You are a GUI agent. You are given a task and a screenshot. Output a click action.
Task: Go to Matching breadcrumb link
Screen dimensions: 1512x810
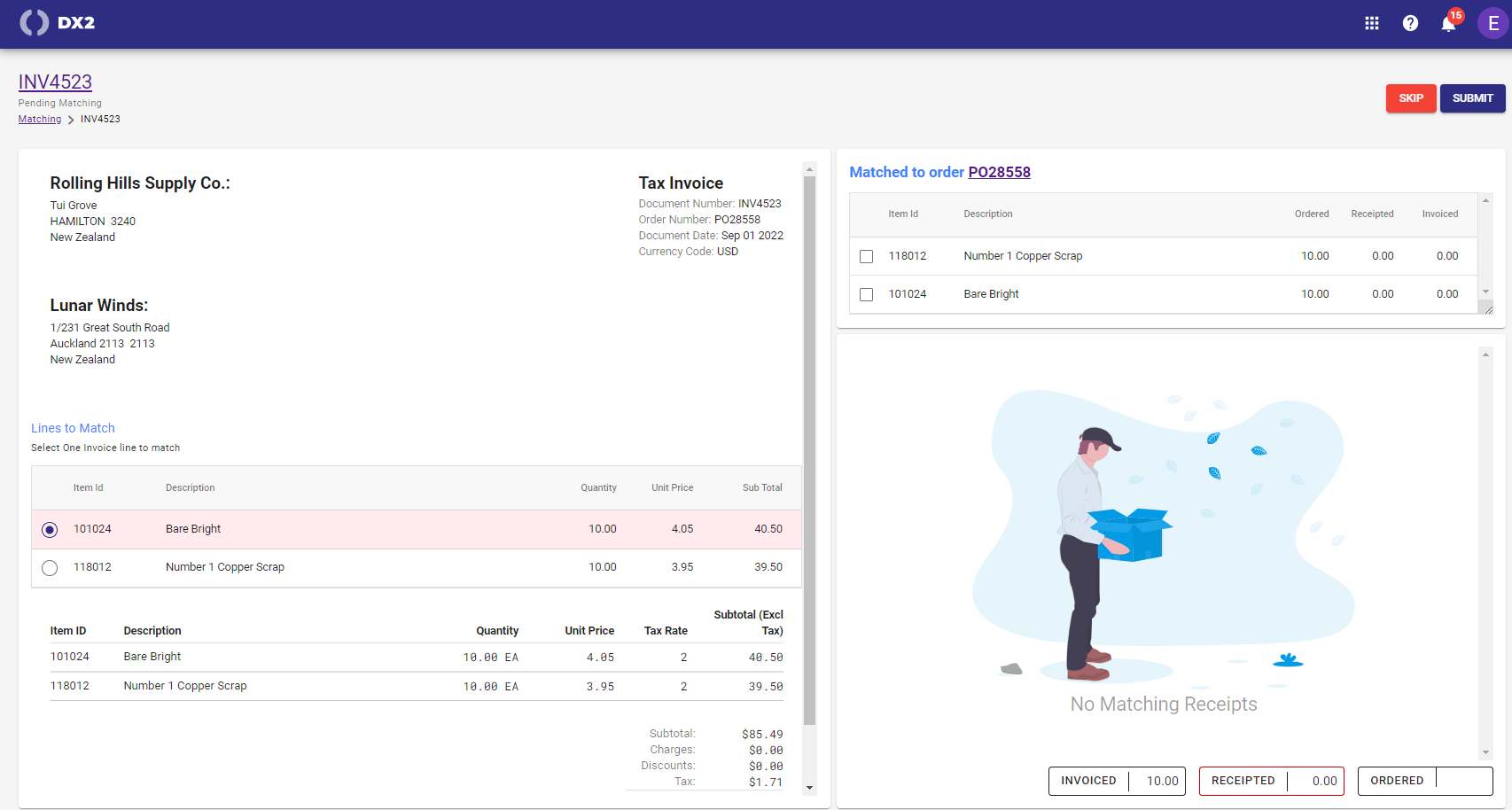(40, 120)
